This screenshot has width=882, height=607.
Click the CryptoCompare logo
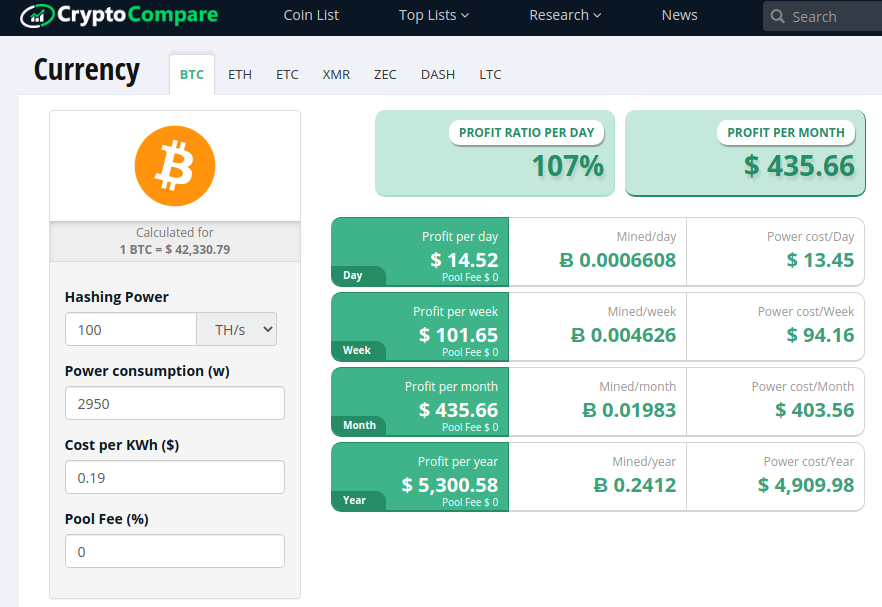coord(119,15)
